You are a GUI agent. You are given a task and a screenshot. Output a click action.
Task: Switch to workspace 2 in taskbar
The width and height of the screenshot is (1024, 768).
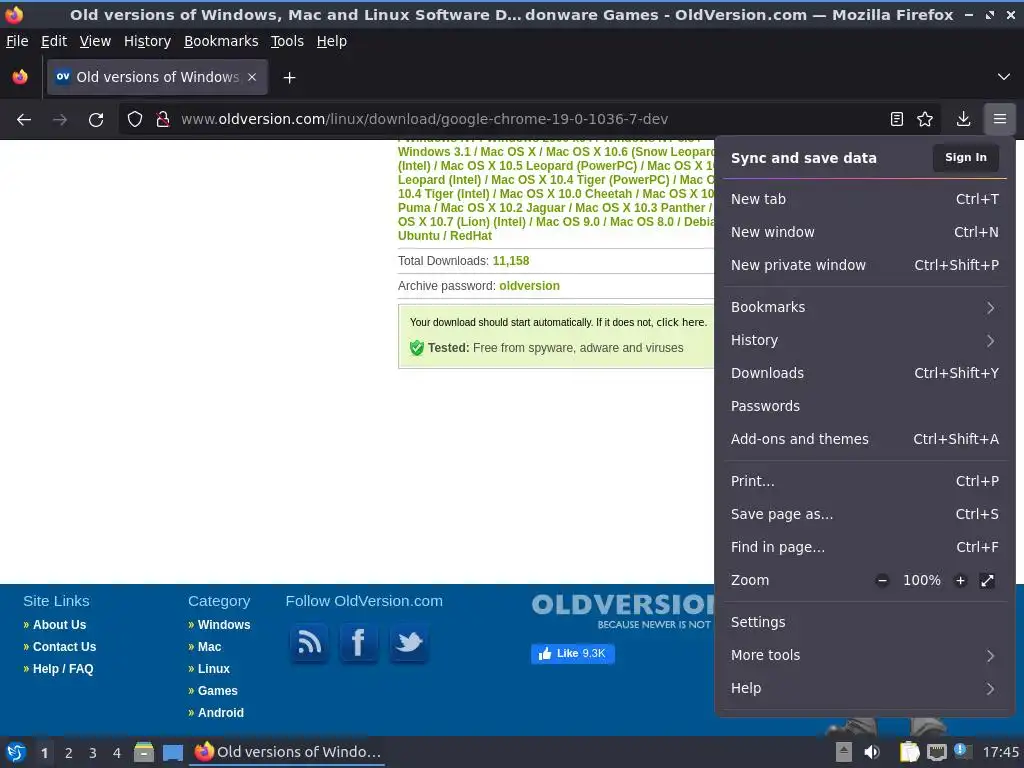pos(69,753)
